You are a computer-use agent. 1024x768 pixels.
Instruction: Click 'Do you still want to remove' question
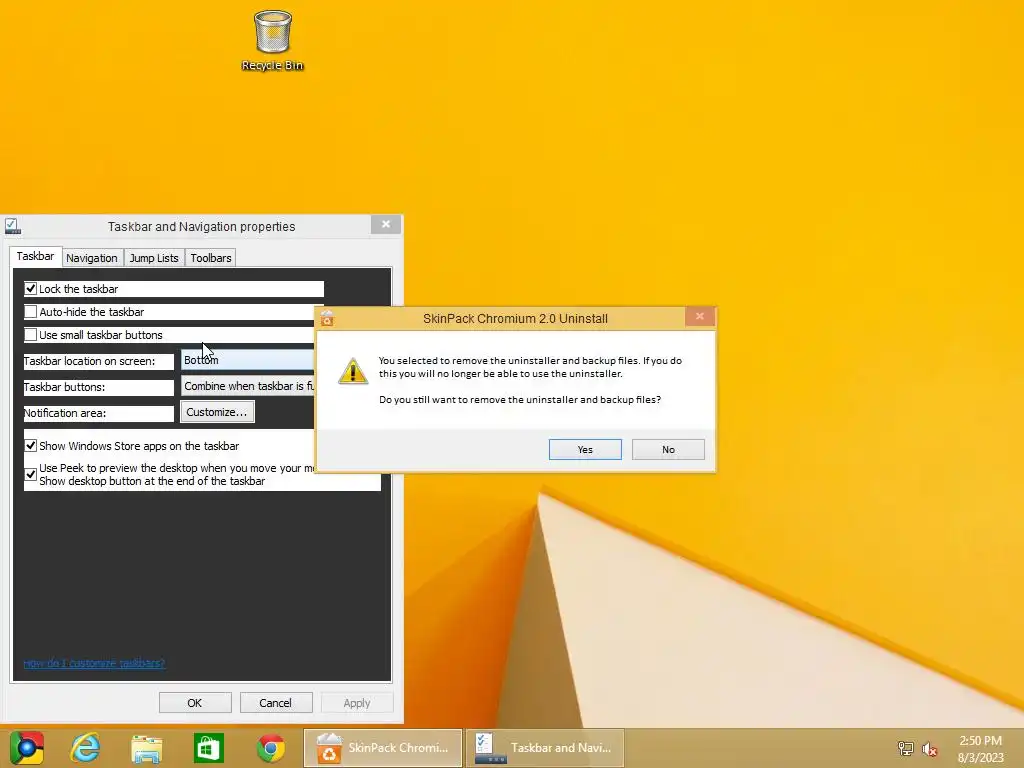tap(520, 399)
